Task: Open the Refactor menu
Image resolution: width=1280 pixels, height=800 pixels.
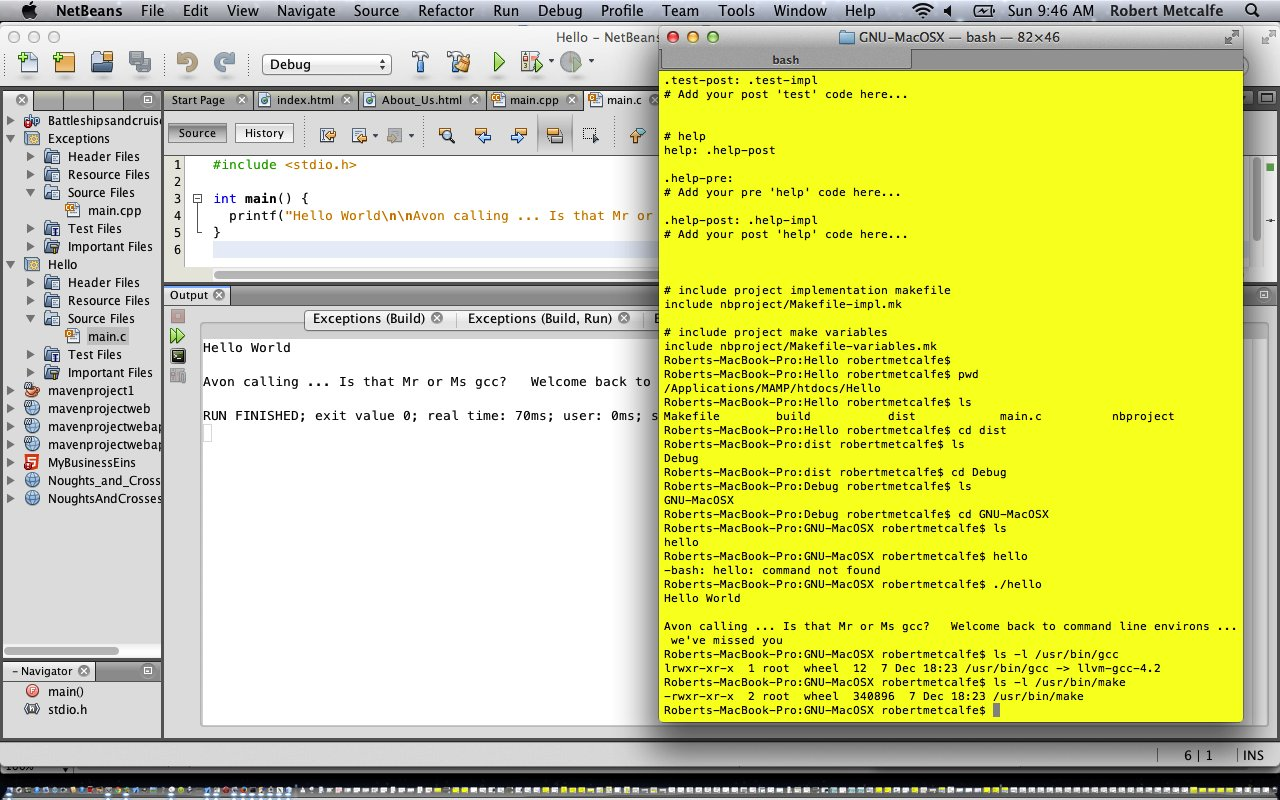Action: [446, 11]
